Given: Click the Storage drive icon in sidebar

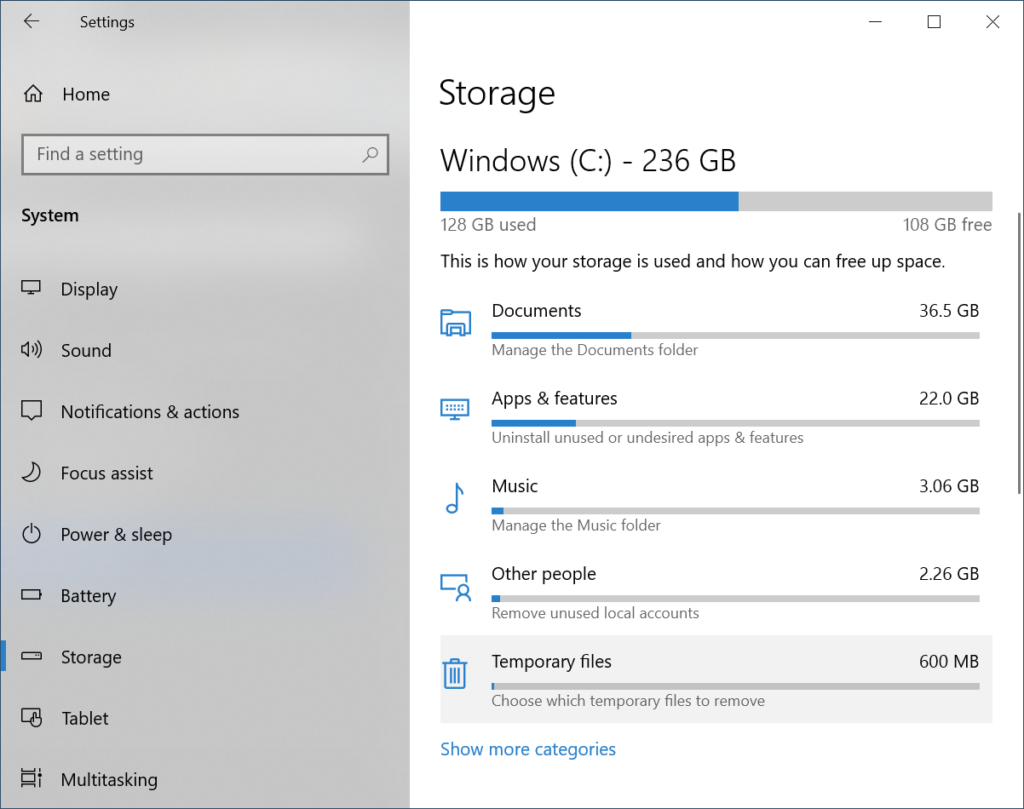Looking at the screenshot, I should (x=31, y=656).
